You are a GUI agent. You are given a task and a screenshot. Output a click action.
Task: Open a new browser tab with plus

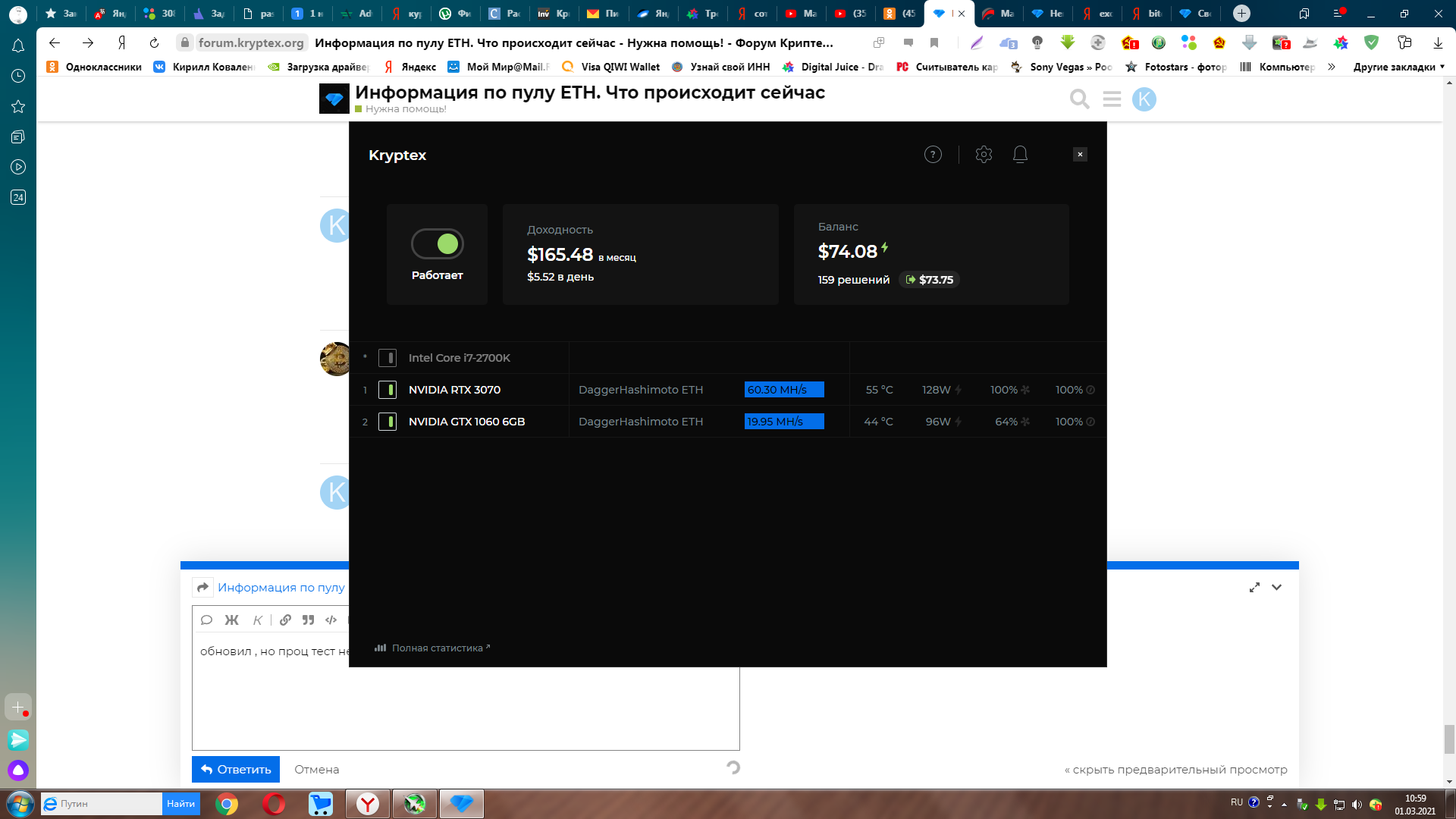(x=1241, y=14)
